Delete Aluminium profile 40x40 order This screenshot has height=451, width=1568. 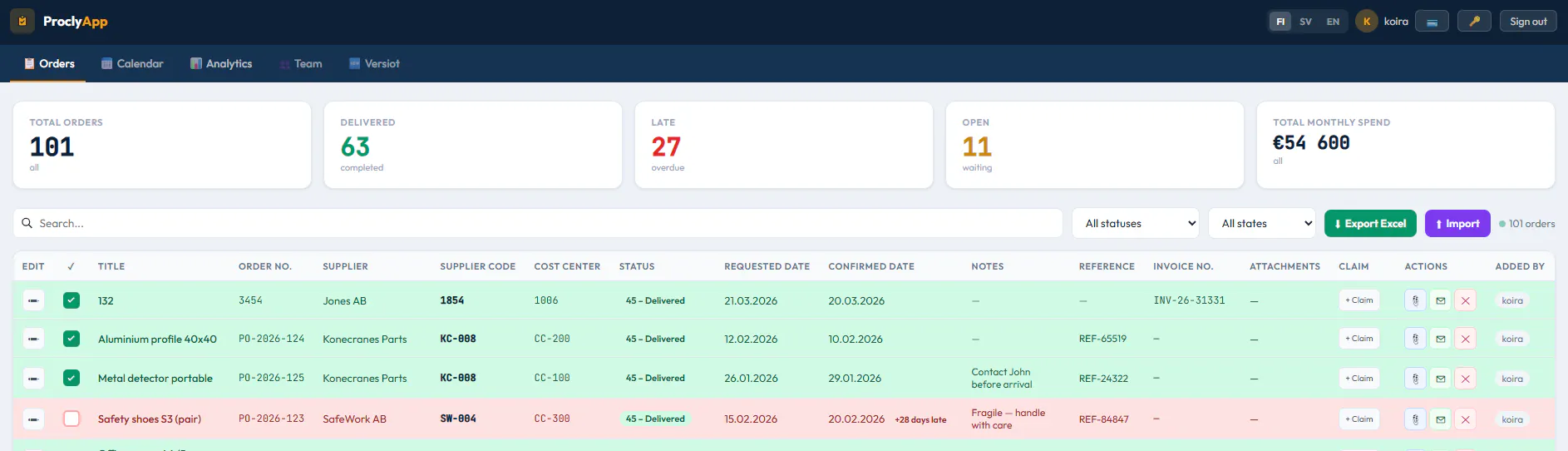point(1466,339)
